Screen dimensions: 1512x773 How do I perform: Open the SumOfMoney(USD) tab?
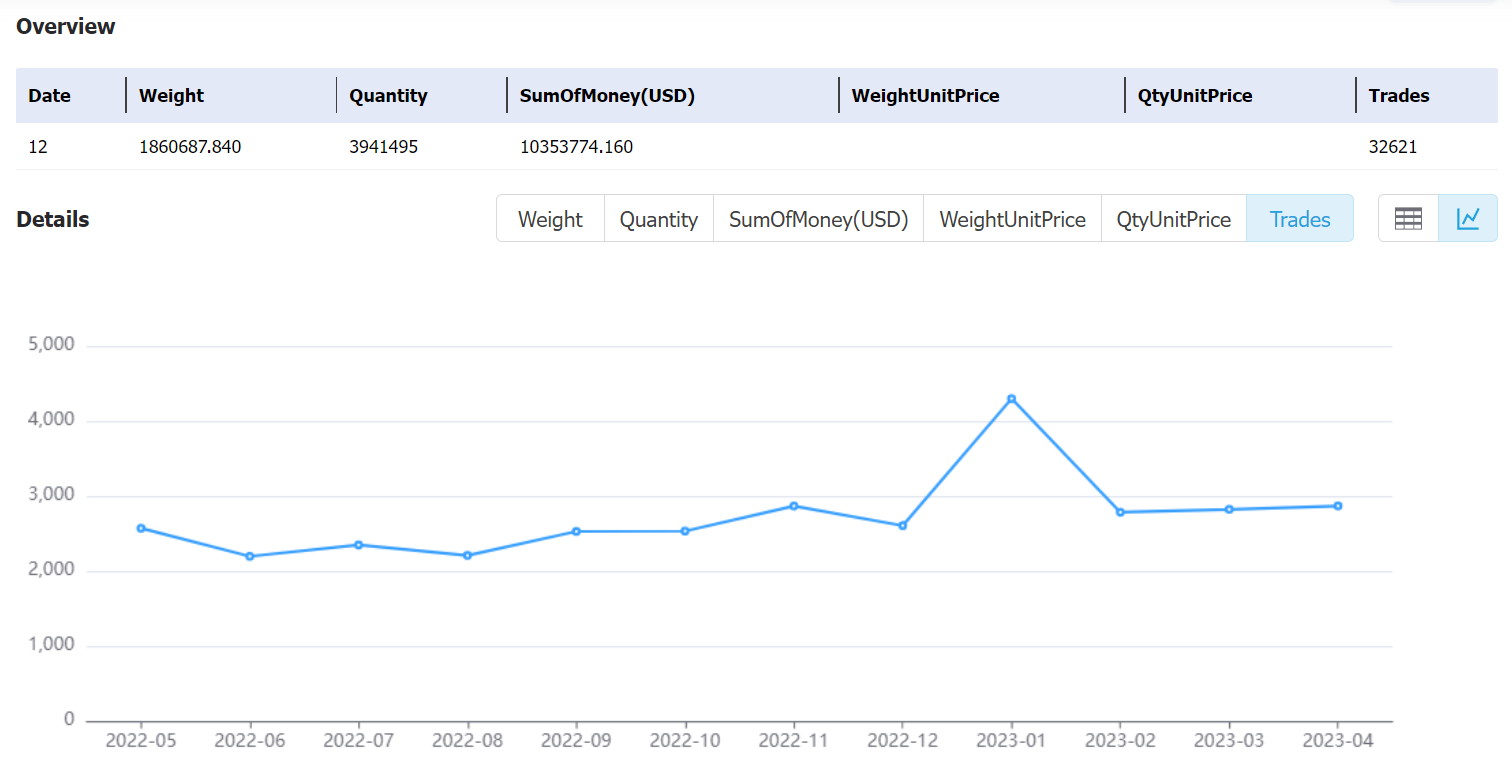coord(818,219)
